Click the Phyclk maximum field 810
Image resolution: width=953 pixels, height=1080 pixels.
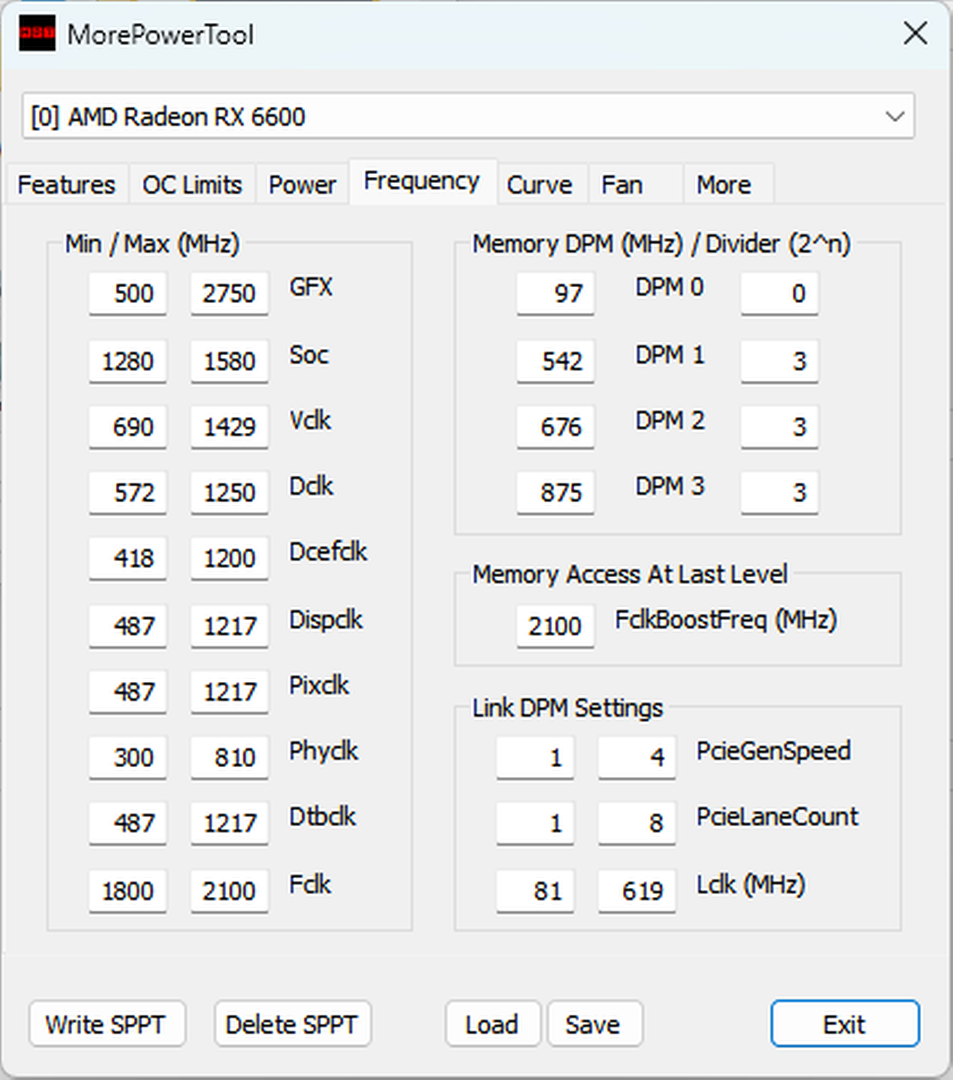point(229,758)
